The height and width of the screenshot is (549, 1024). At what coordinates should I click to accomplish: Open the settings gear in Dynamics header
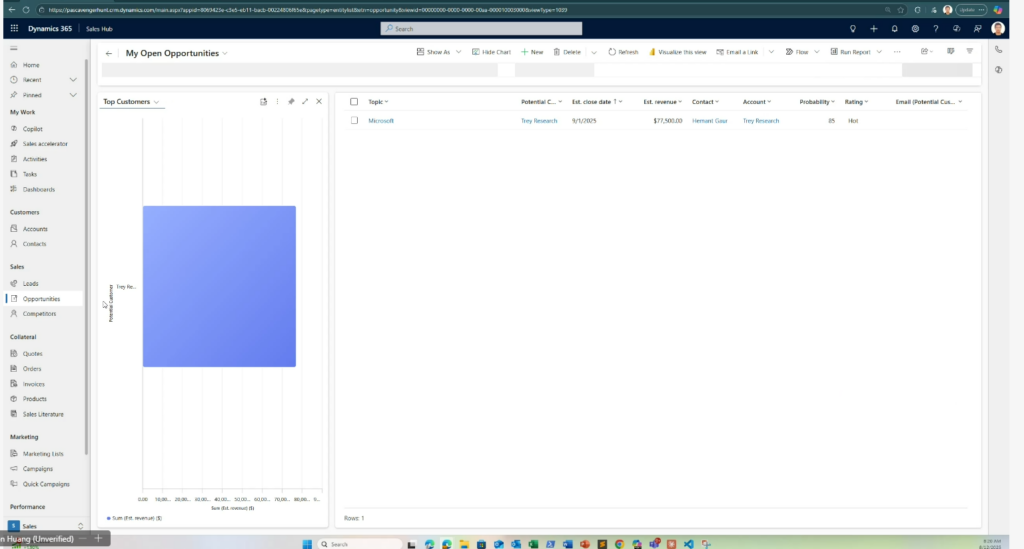point(915,29)
